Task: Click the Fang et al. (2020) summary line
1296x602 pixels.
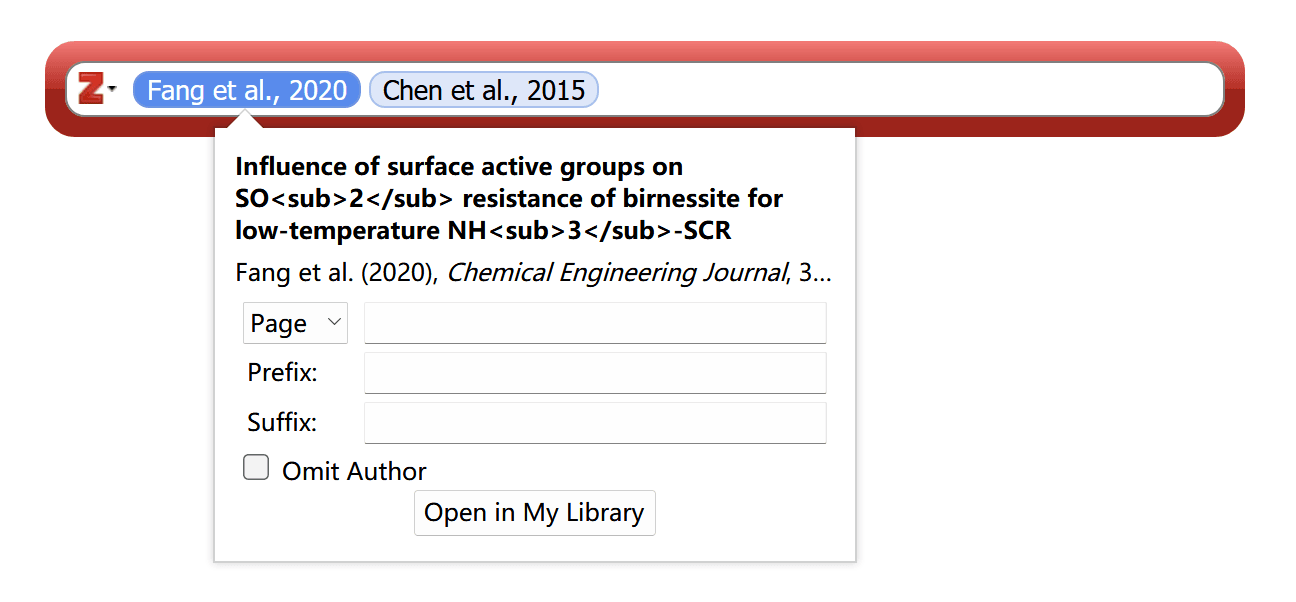Action: tap(336, 273)
